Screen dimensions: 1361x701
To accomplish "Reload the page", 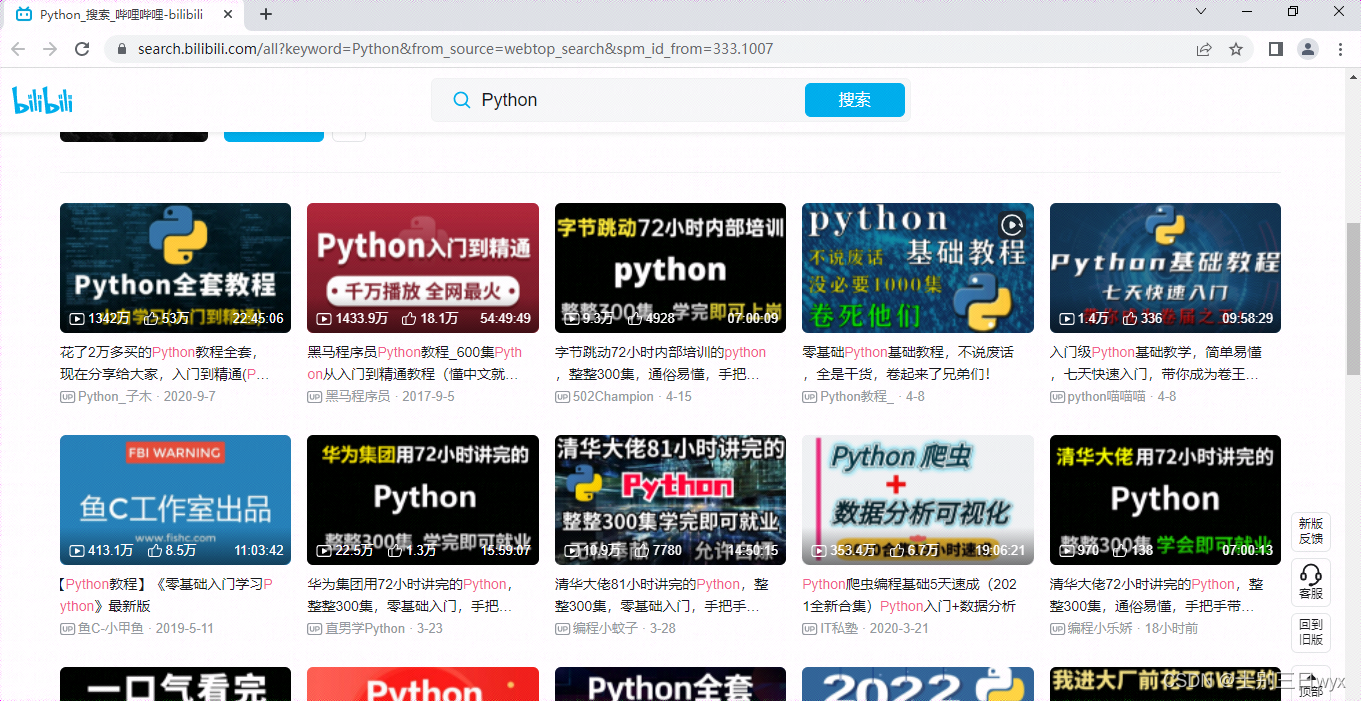I will (x=83, y=49).
